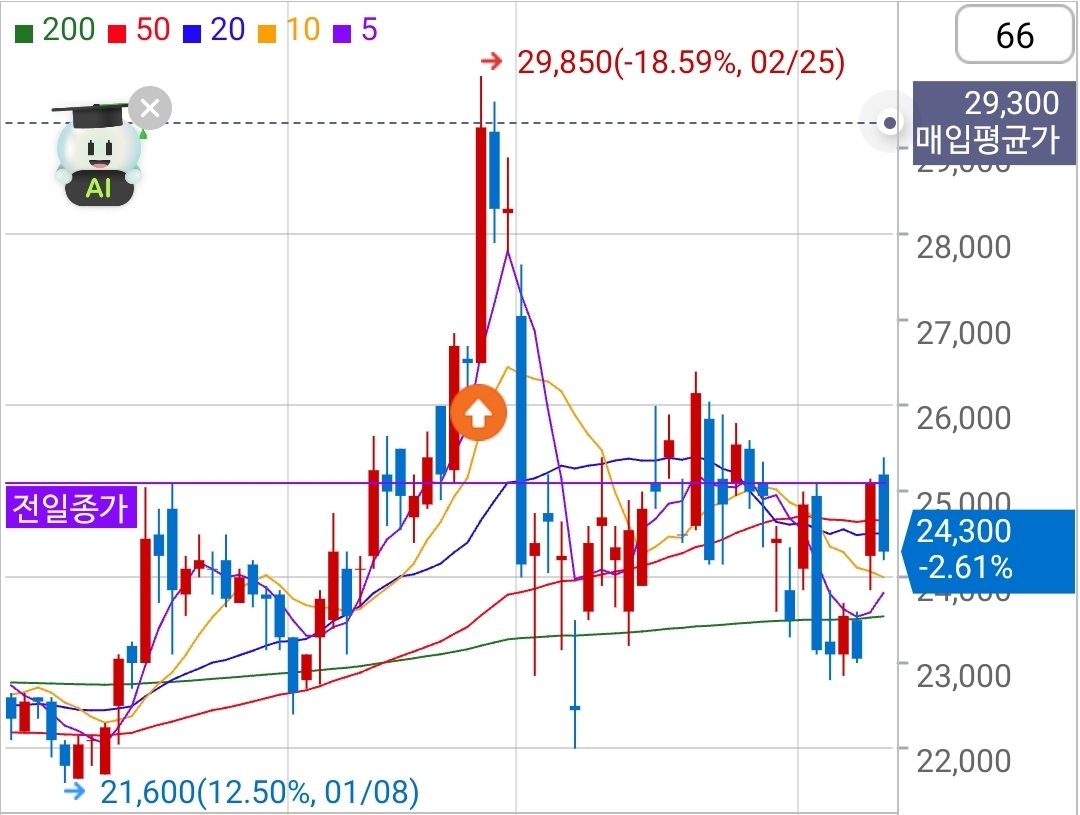Viewport: 1080px width, 815px height.
Task: Tap the purple 전일종가 label
Action: 69,508
